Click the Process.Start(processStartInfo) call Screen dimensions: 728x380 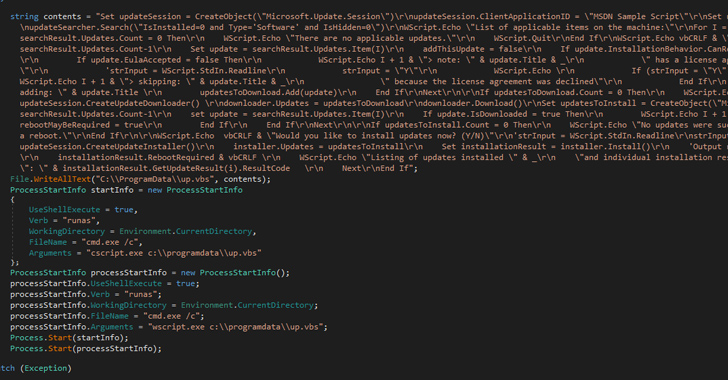[86, 348]
